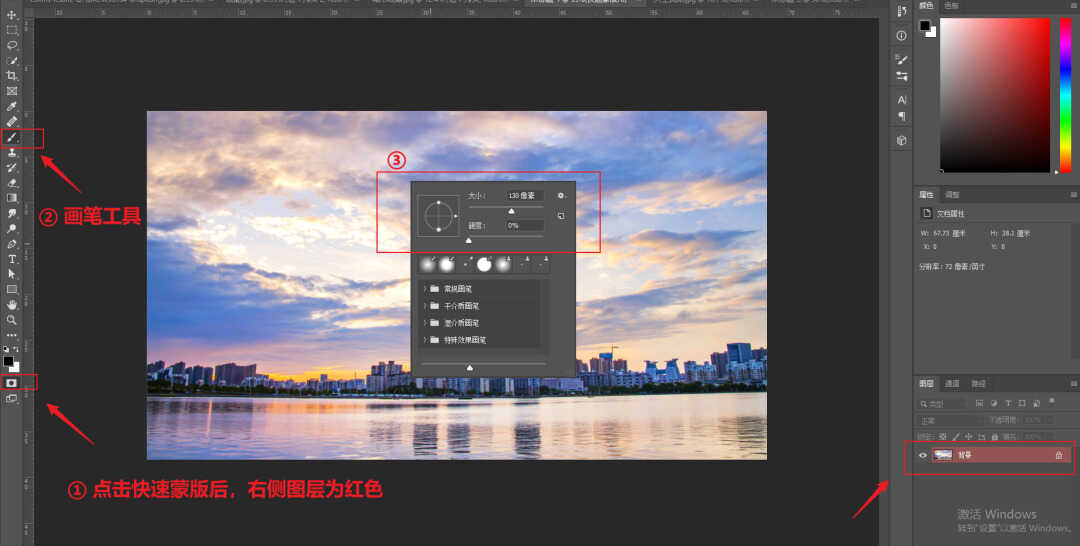Click the create new brush preset button
Screen dimensions: 1080x546
(x=561, y=216)
